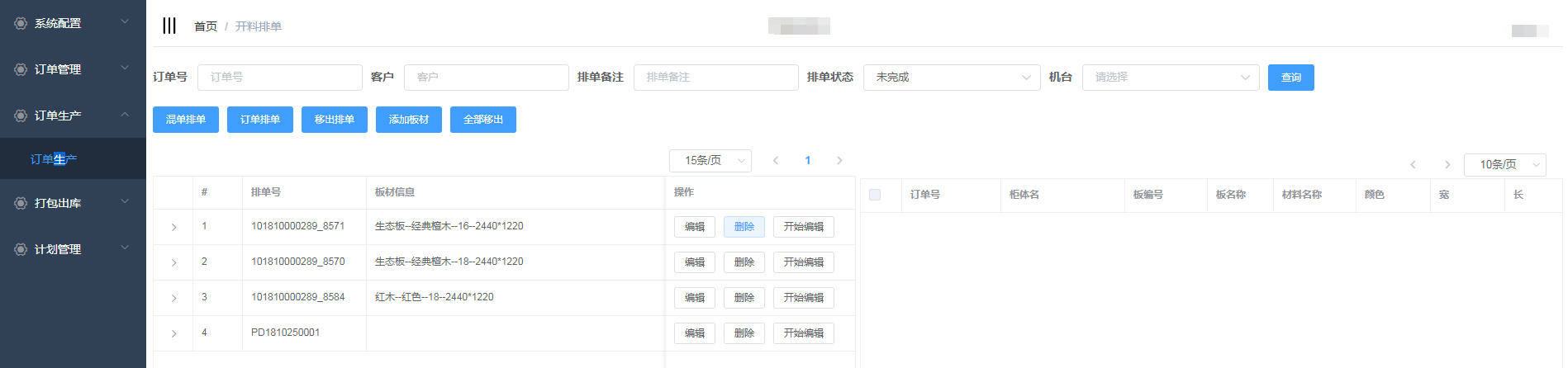Click next page arrow above right table
The image size is (1568, 368).
1447,165
